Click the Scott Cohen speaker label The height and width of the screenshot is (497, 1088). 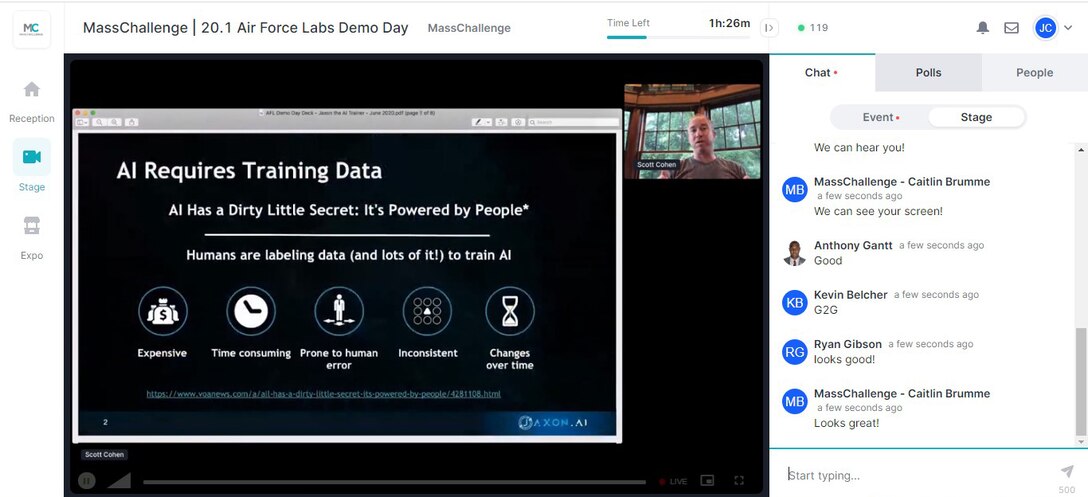pos(104,455)
